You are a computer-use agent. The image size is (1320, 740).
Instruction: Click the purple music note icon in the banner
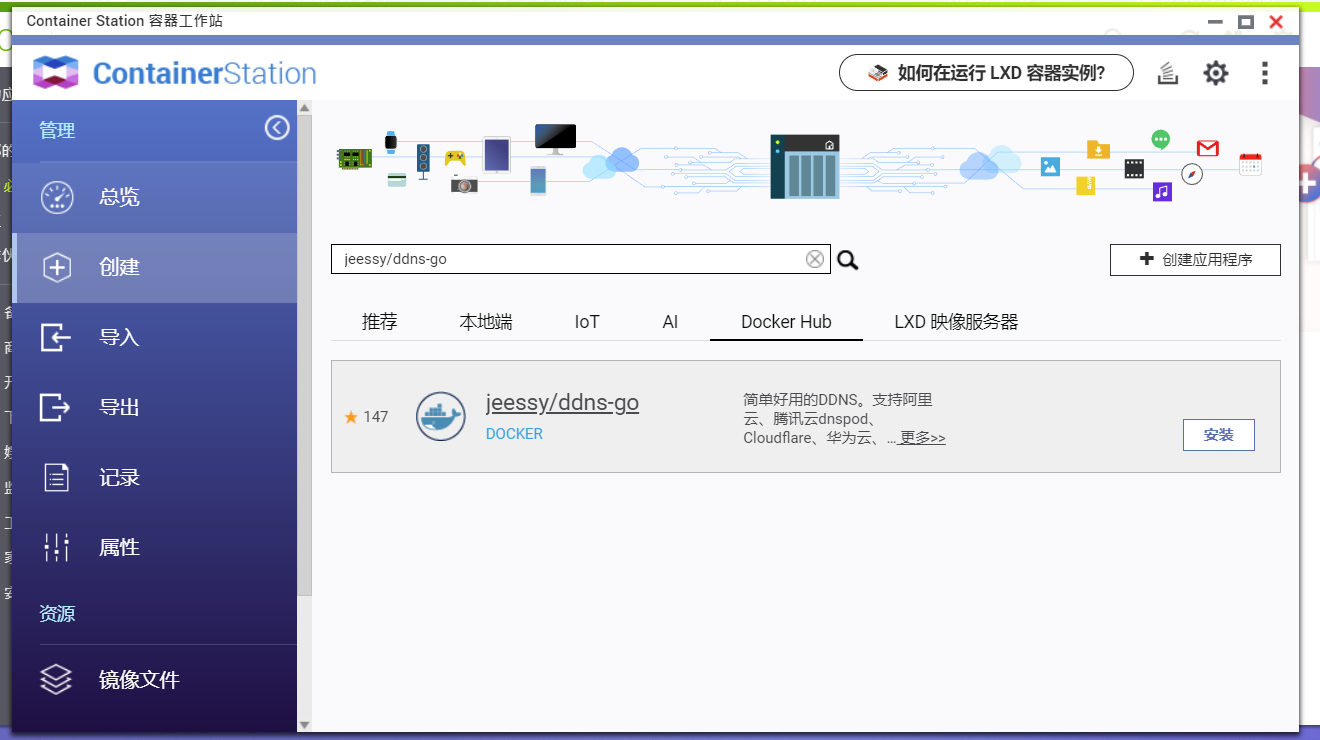tap(1161, 191)
